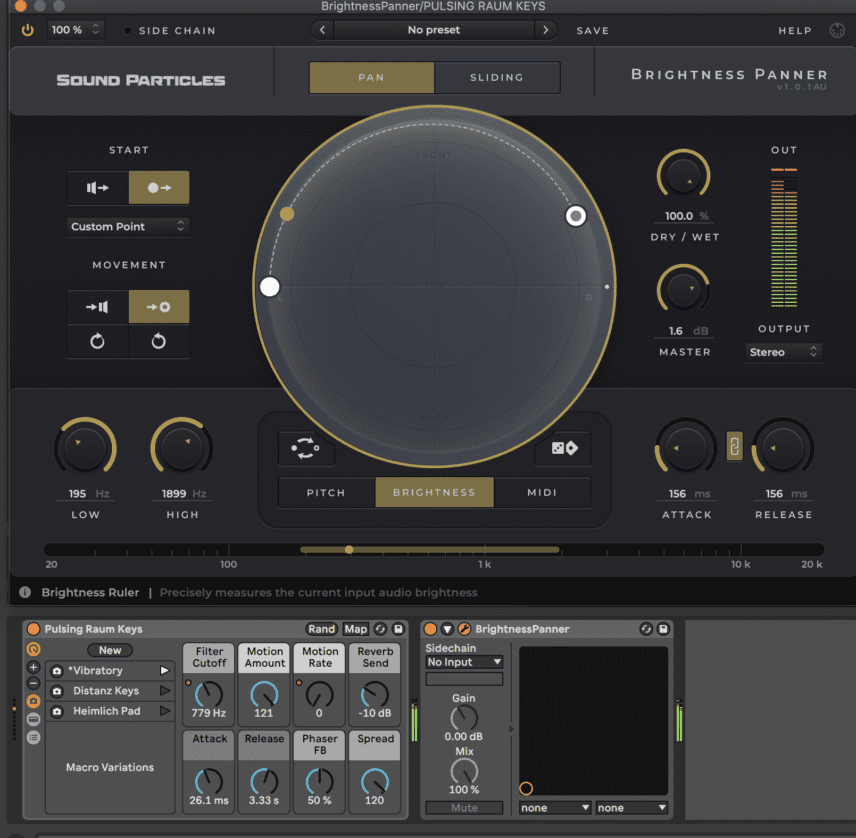Toggle BrightnessPanner device activator
The image size is (856, 838).
point(430,629)
